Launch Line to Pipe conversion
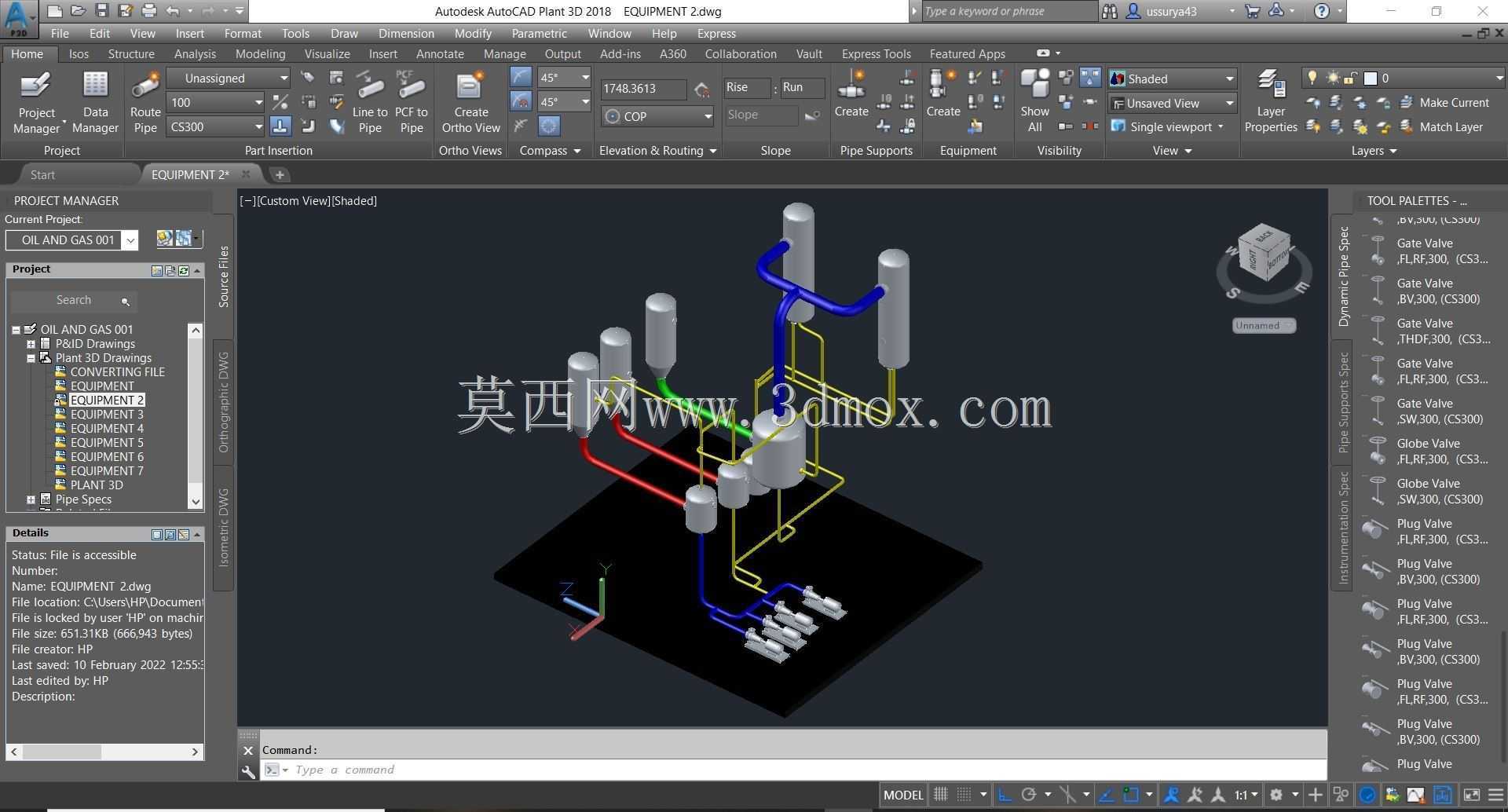The height and width of the screenshot is (812, 1508). coord(370,102)
